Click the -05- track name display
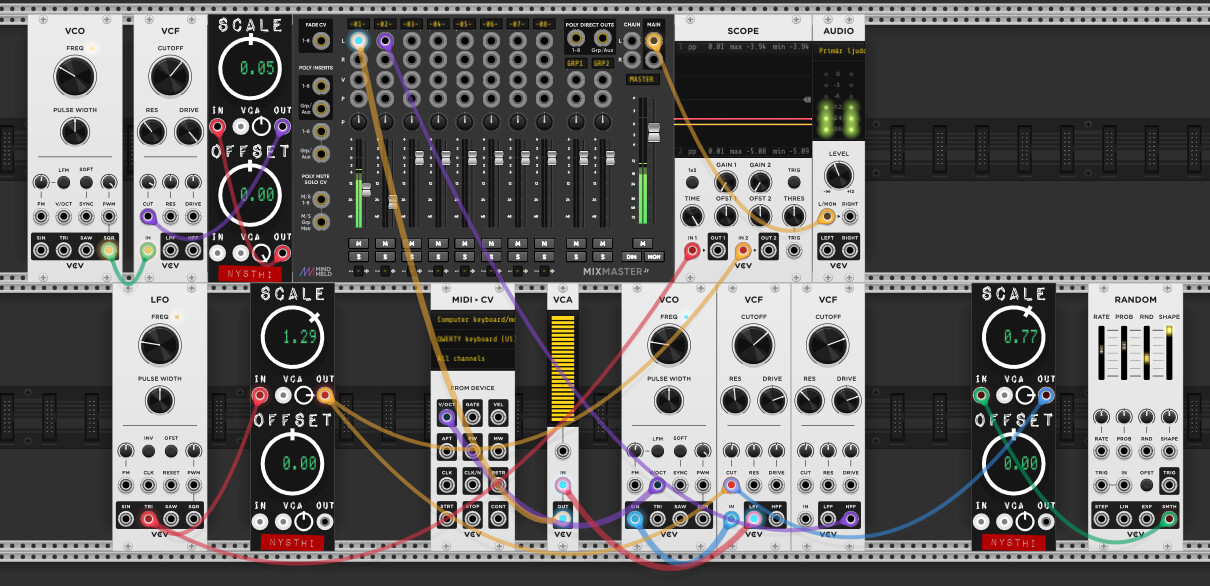Image resolution: width=1210 pixels, height=586 pixels. click(x=464, y=24)
